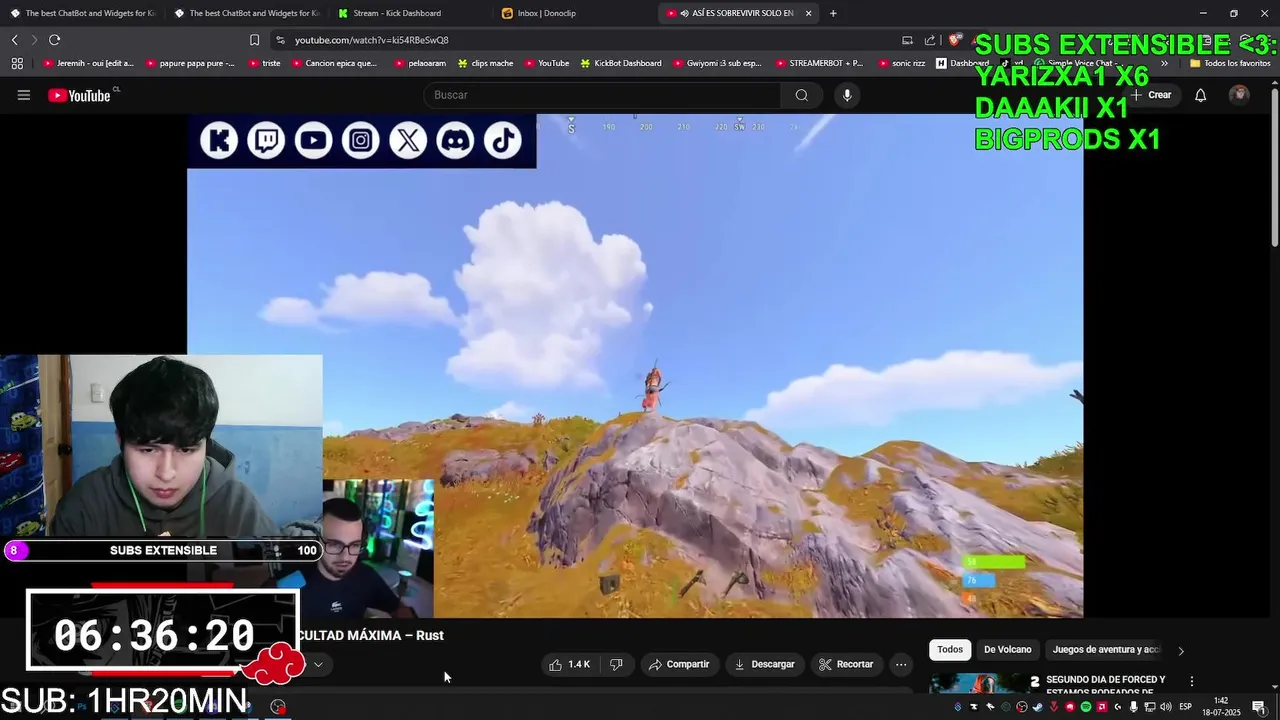Open the YouTube guide hamburger menu

coord(24,95)
